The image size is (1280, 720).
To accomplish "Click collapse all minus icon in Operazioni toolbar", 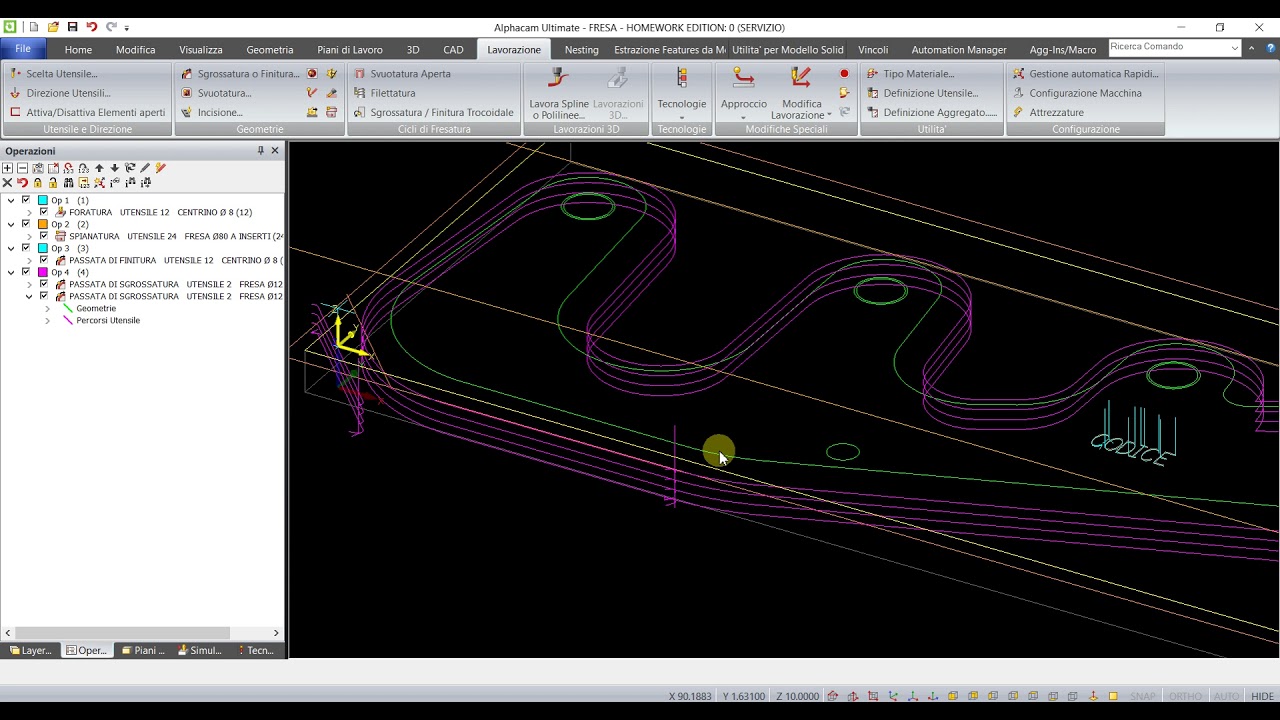I will coord(22,168).
